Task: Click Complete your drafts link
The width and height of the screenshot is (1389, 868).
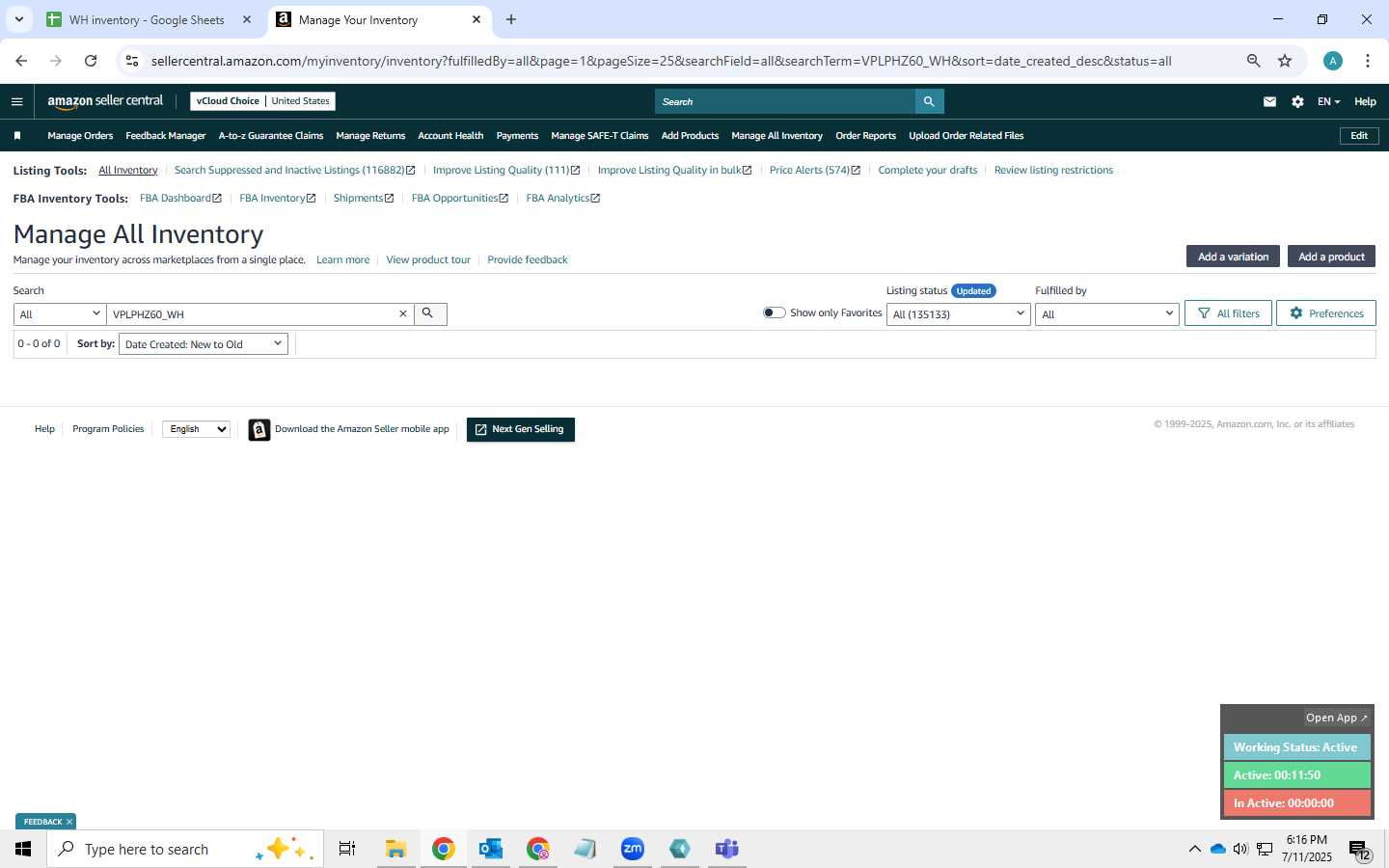Action: point(928,170)
